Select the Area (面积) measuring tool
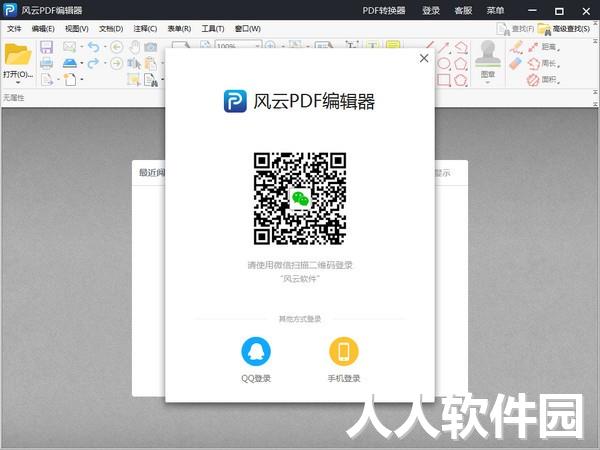 tap(543, 80)
